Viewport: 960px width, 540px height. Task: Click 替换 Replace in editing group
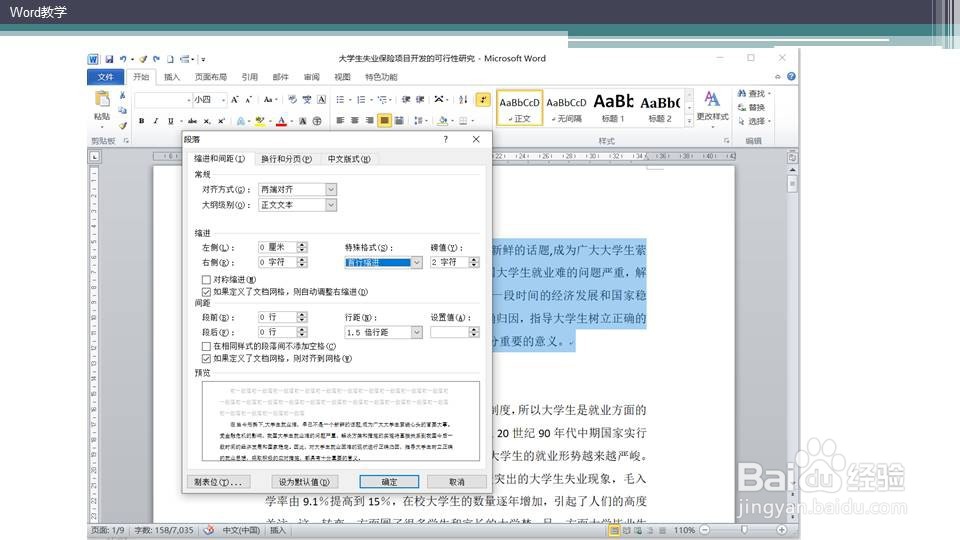click(752, 107)
